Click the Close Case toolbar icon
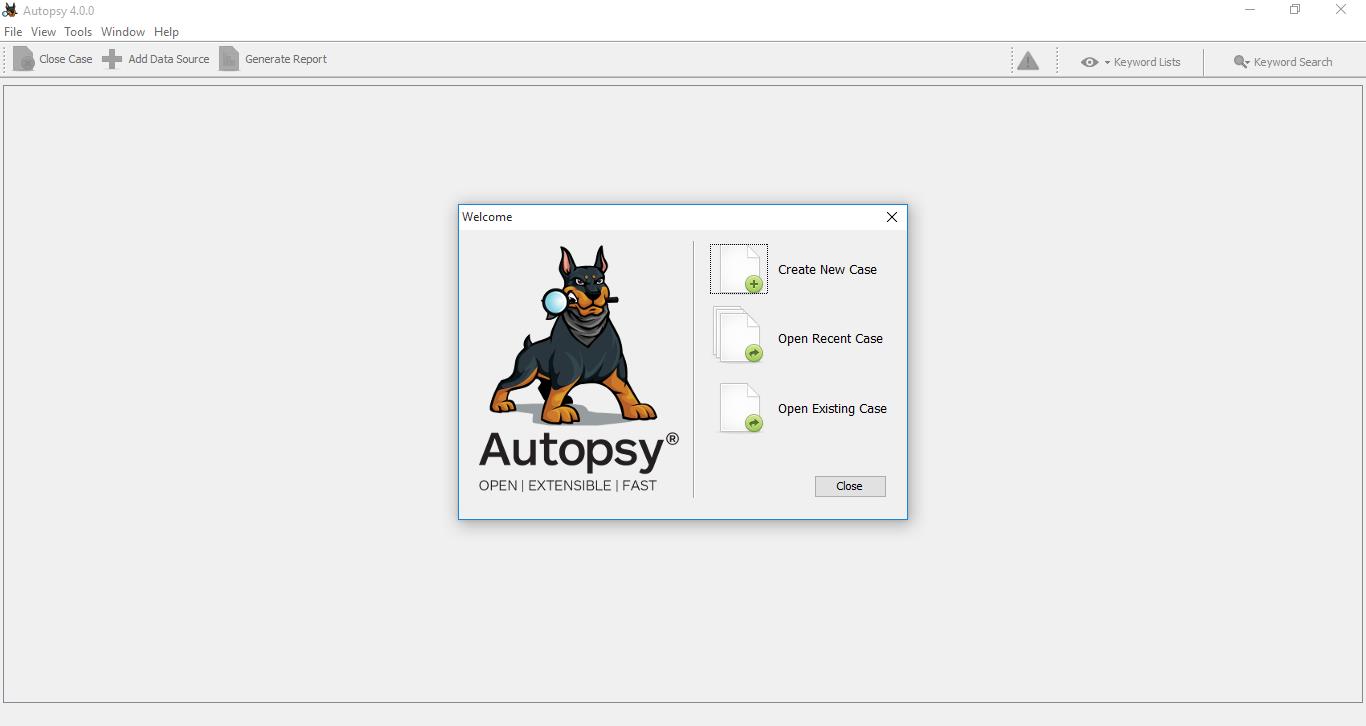 point(24,59)
